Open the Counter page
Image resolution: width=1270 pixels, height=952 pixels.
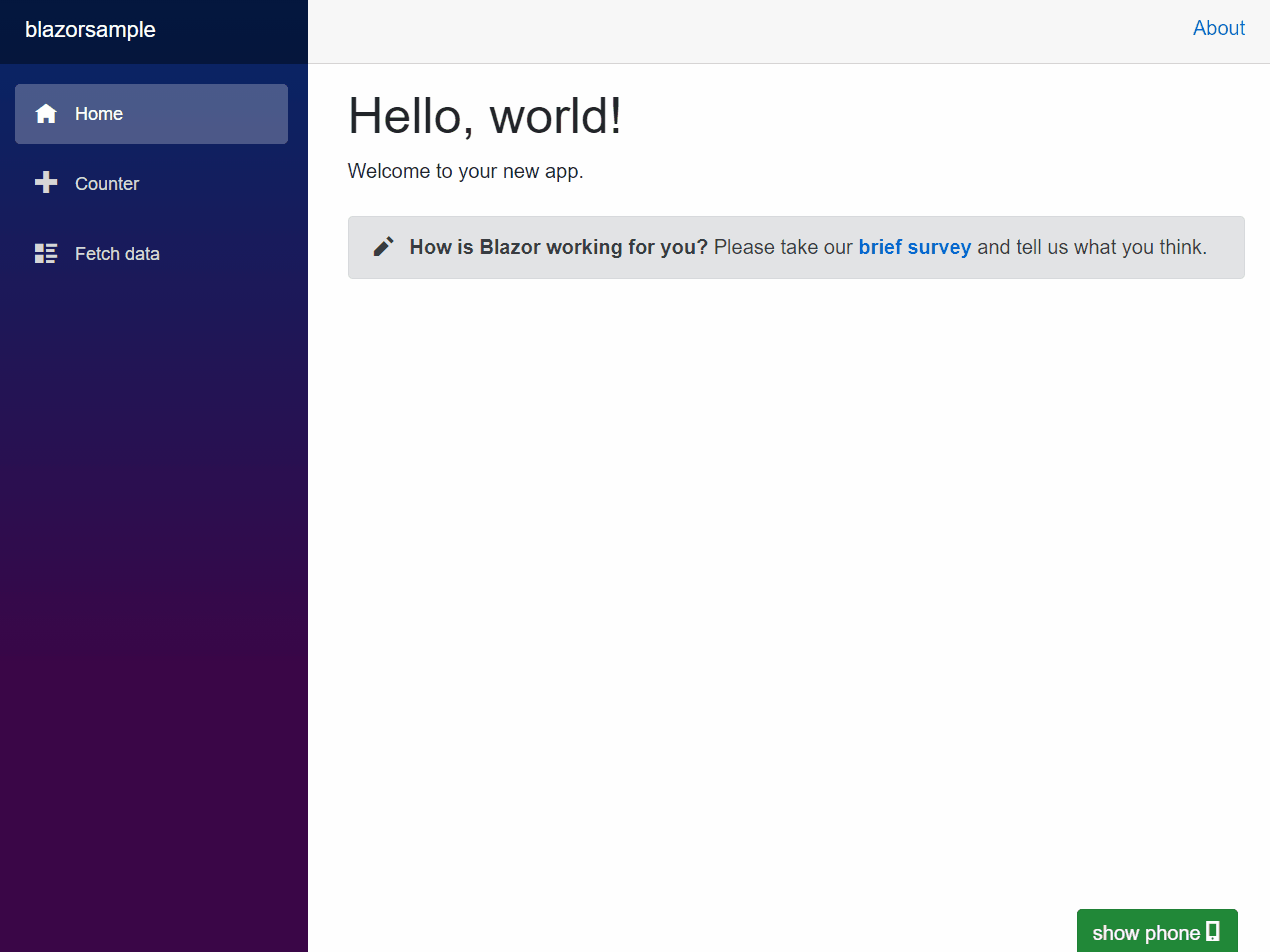pos(107,183)
